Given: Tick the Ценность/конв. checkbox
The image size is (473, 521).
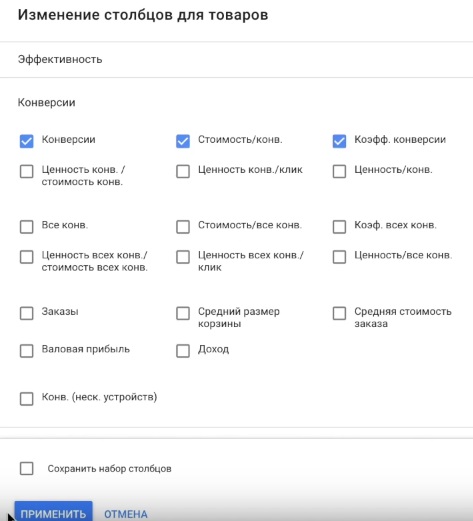Looking at the screenshot, I should [339, 171].
